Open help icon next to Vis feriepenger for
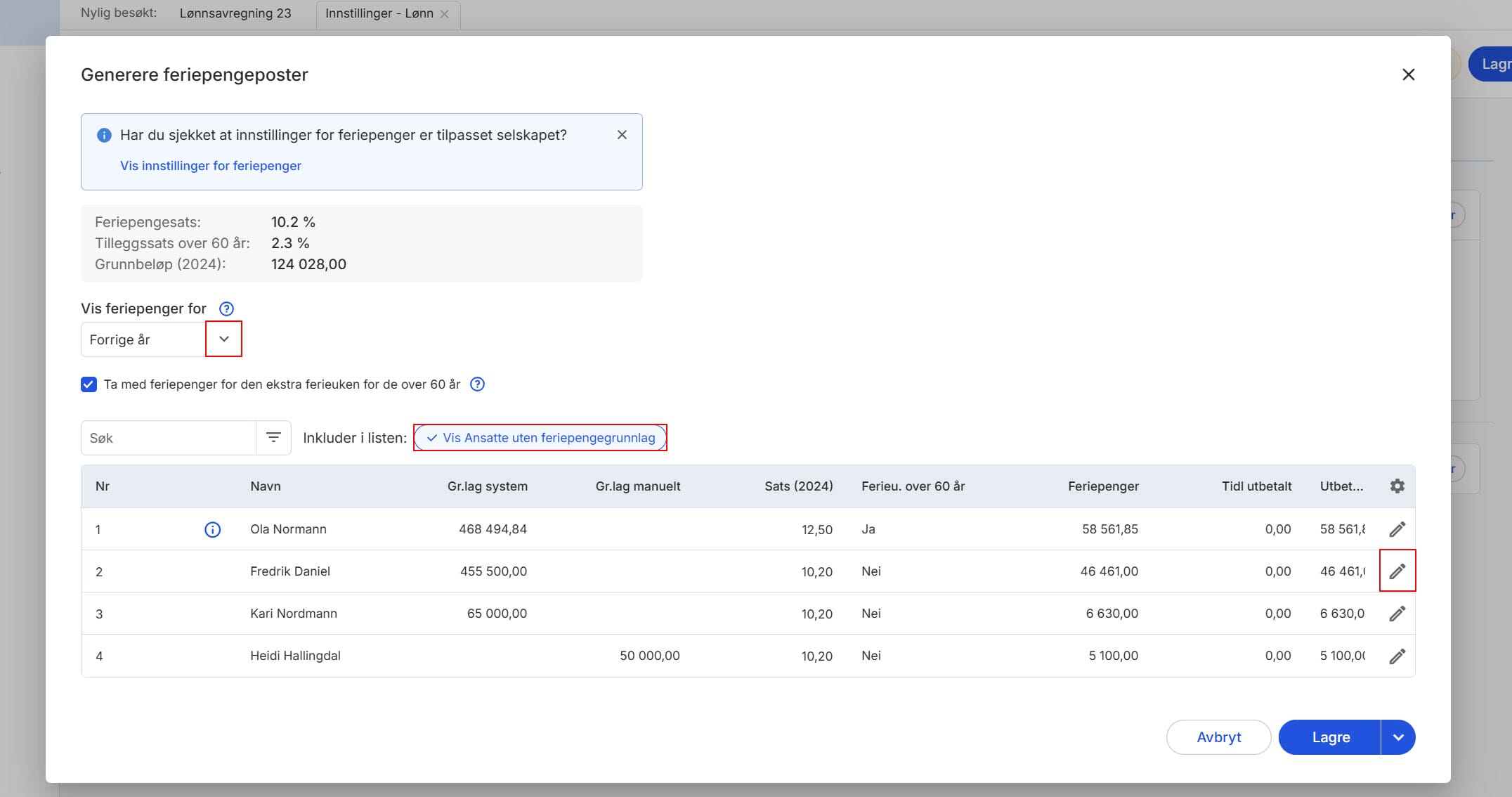Screen dimensions: 1512x797 click(x=226, y=309)
